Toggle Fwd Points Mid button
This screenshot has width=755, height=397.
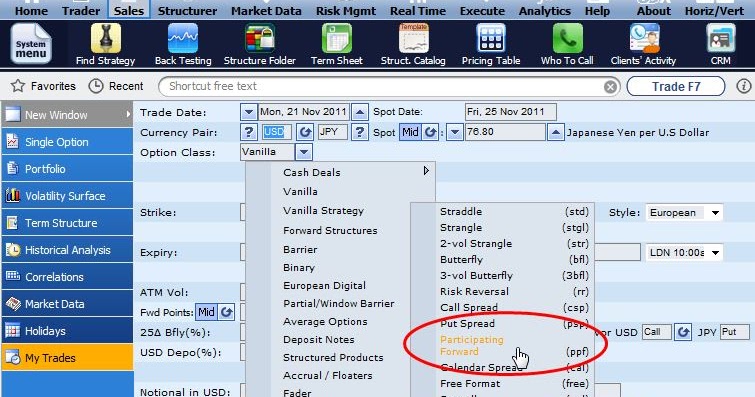[207, 312]
